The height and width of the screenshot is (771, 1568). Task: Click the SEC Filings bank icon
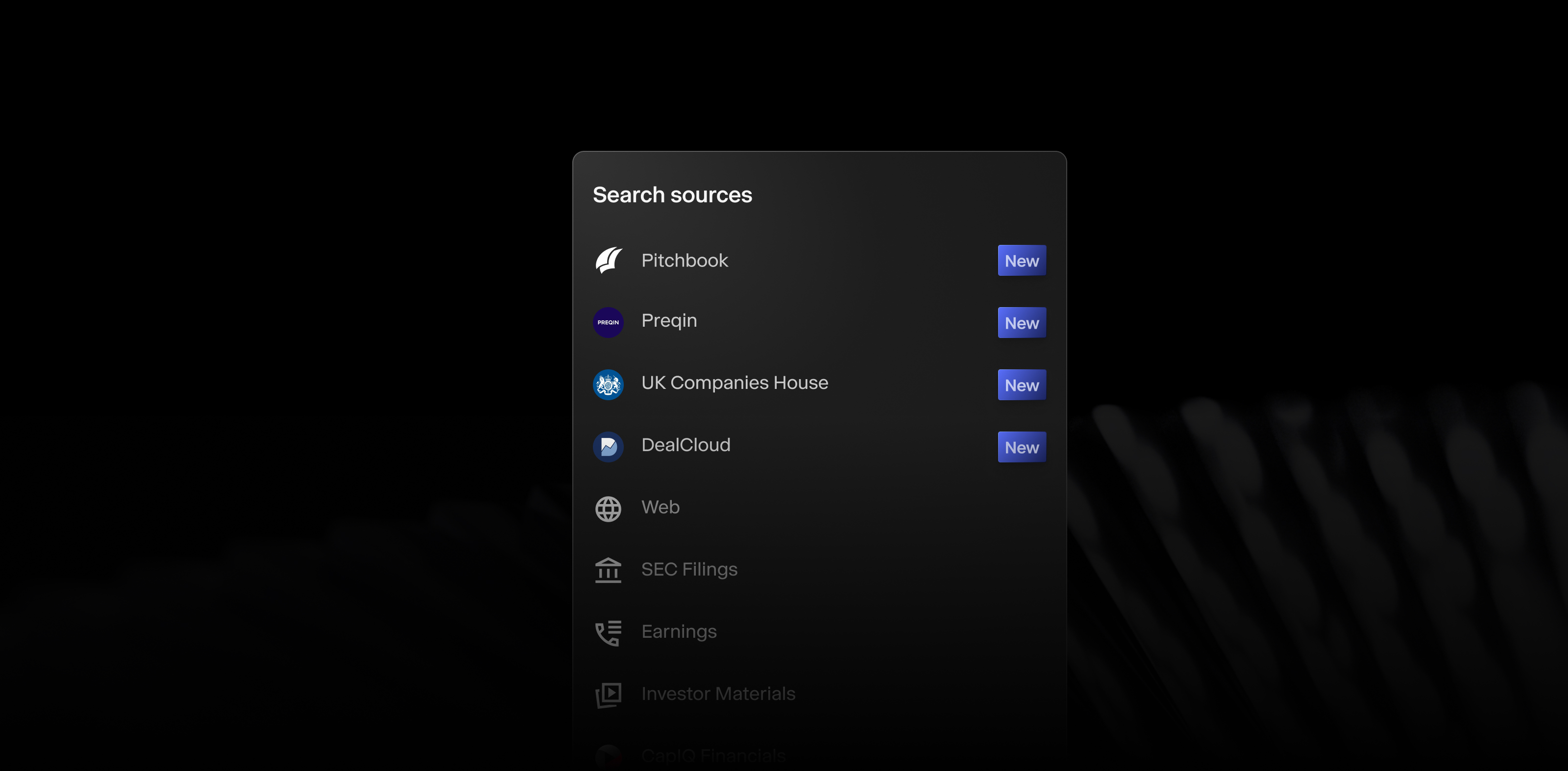click(x=608, y=570)
